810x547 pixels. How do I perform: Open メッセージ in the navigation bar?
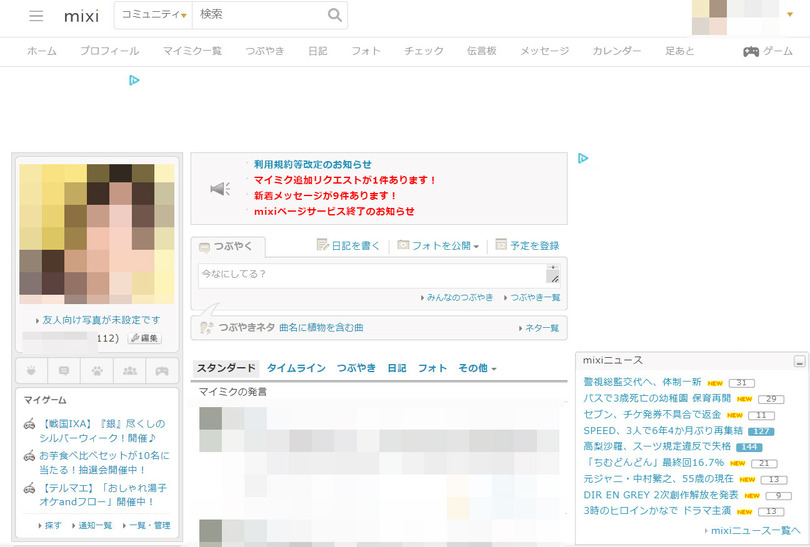[x=544, y=51]
